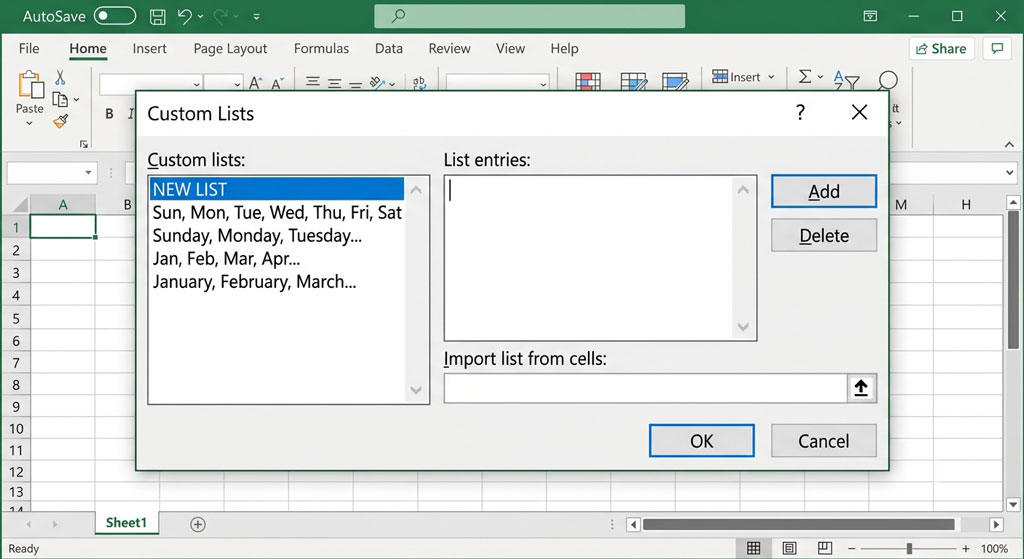Click the Undo arrow icon
Image resolution: width=1024 pixels, height=559 pixels.
(185, 16)
